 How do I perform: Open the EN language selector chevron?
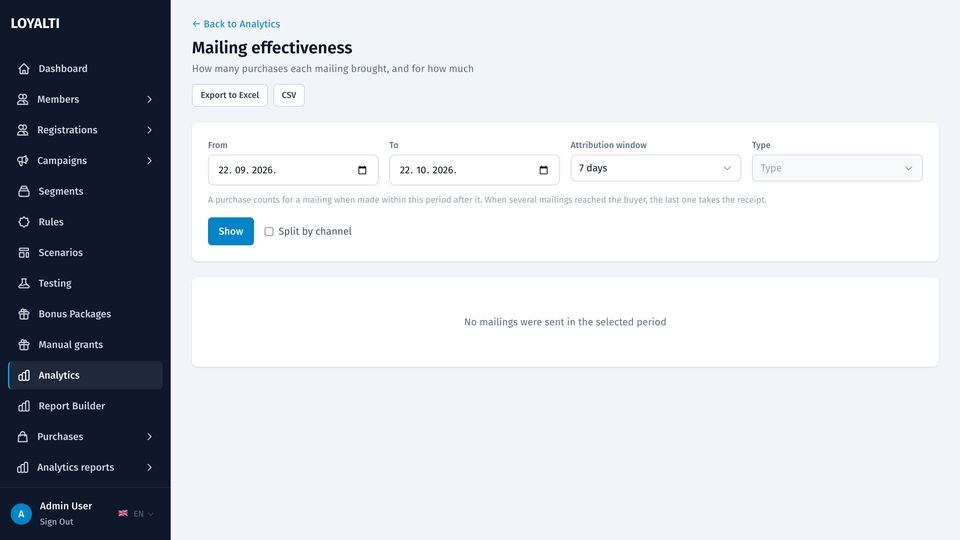point(151,514)
